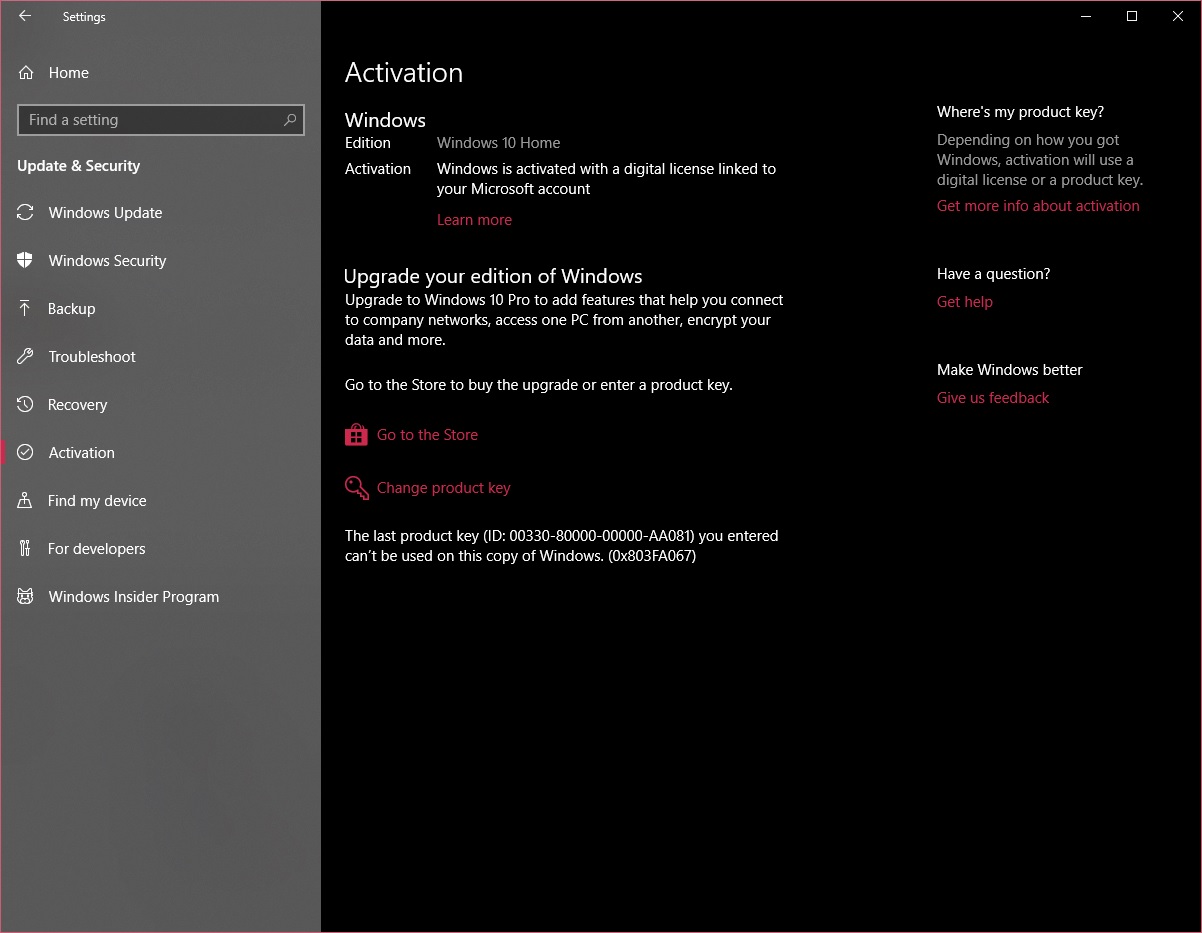Click the Have a question? heading
1202x933 pixels.
click(x=993, y=274)
